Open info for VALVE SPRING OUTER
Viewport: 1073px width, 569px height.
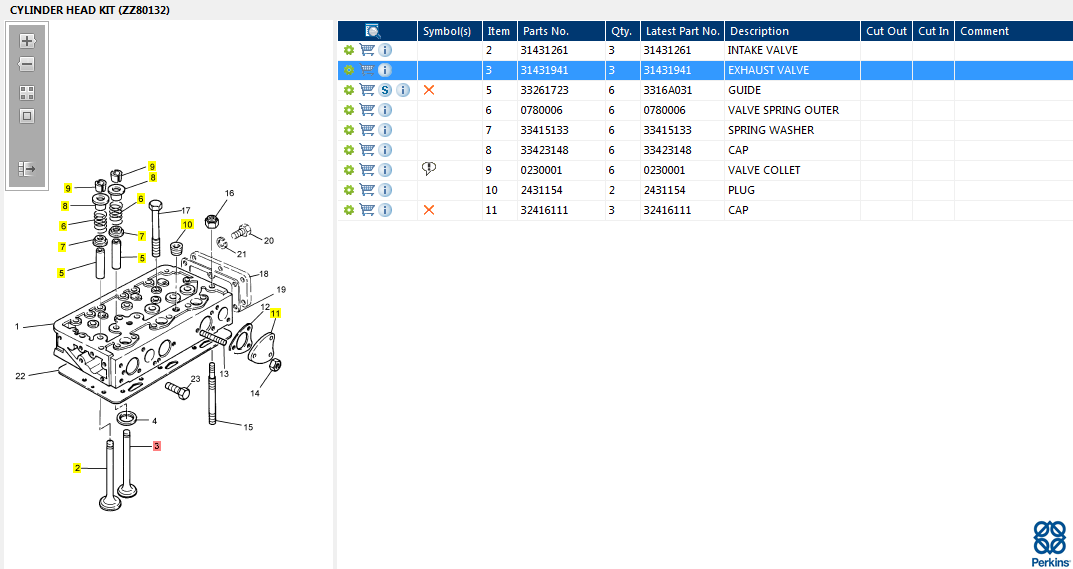point(385,110)
